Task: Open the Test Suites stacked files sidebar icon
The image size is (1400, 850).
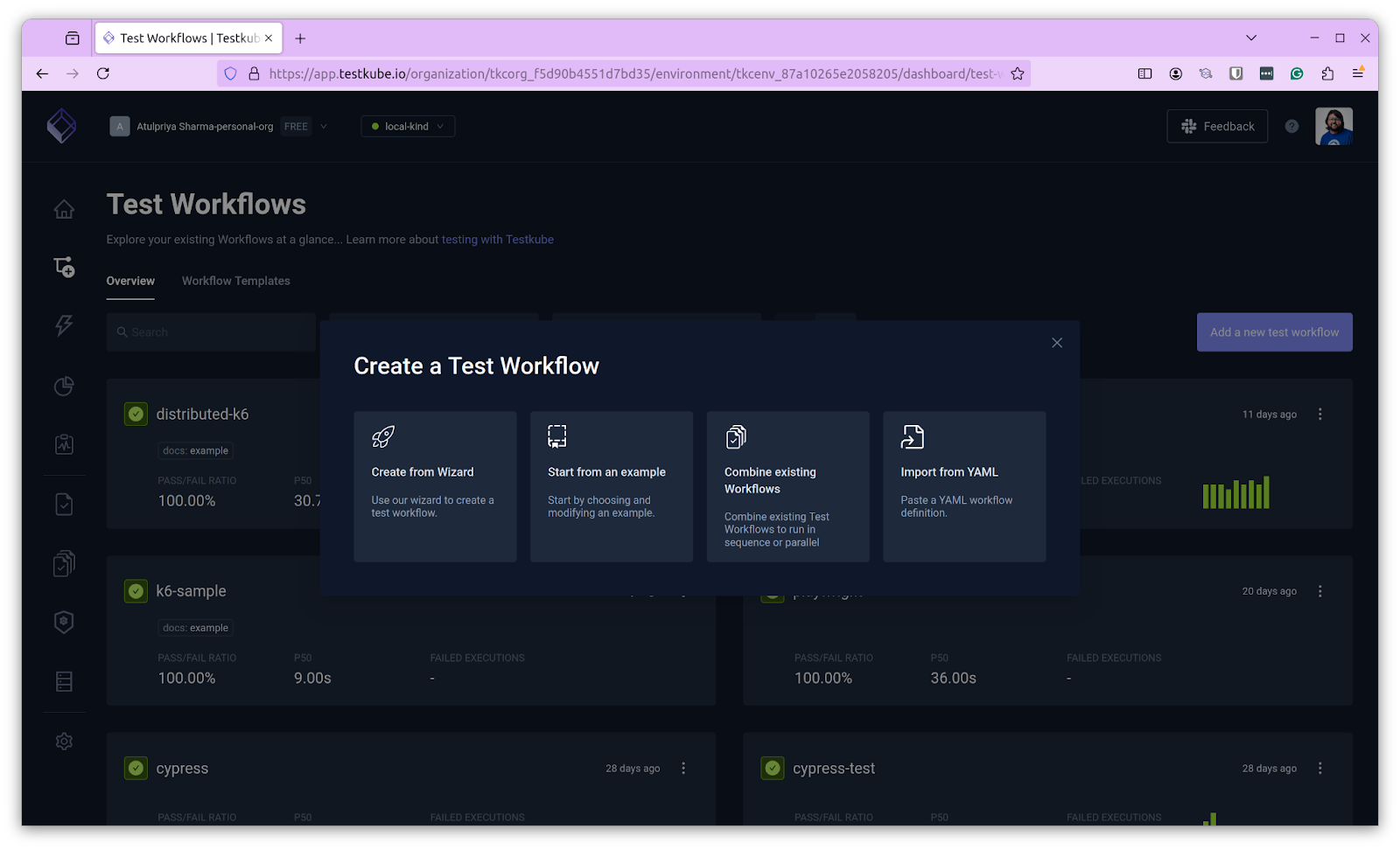Action: click(64, 563)
